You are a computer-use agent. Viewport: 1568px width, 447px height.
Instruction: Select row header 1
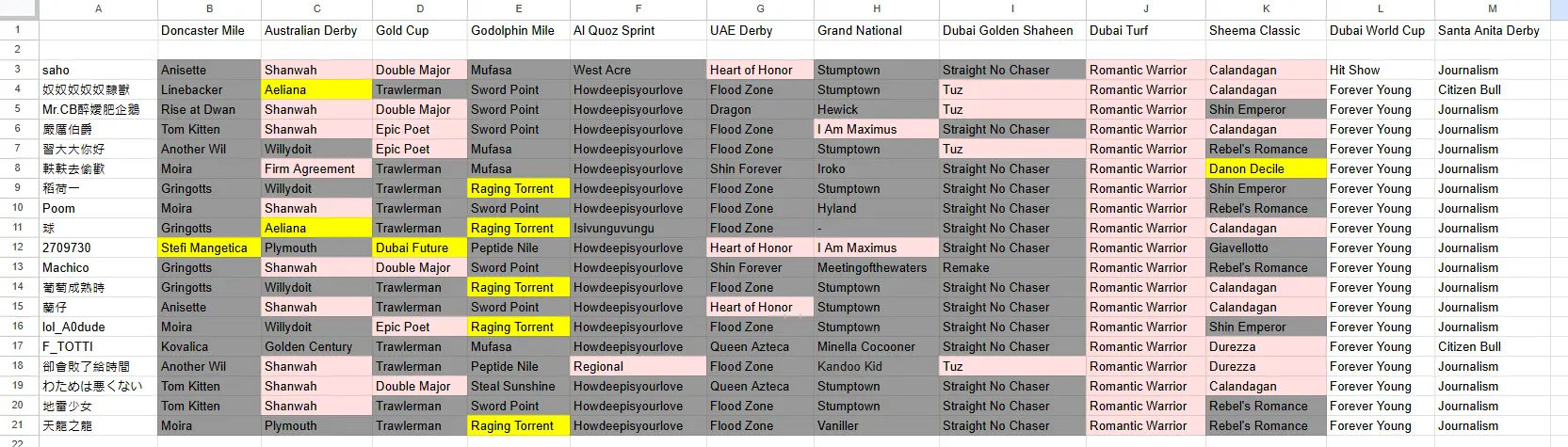pos(18,30)
